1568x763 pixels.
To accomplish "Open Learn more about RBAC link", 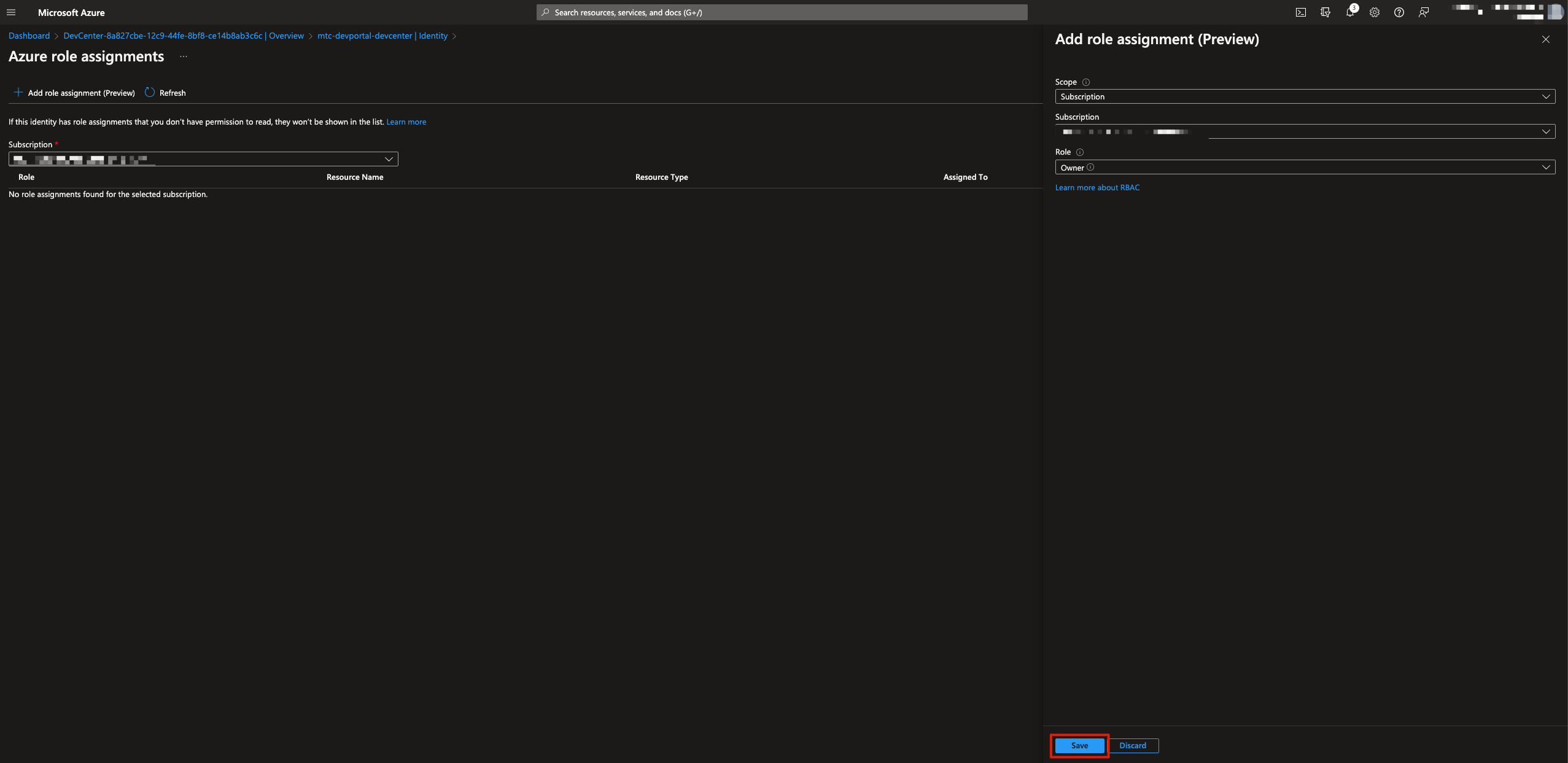I will [1096, 188].
